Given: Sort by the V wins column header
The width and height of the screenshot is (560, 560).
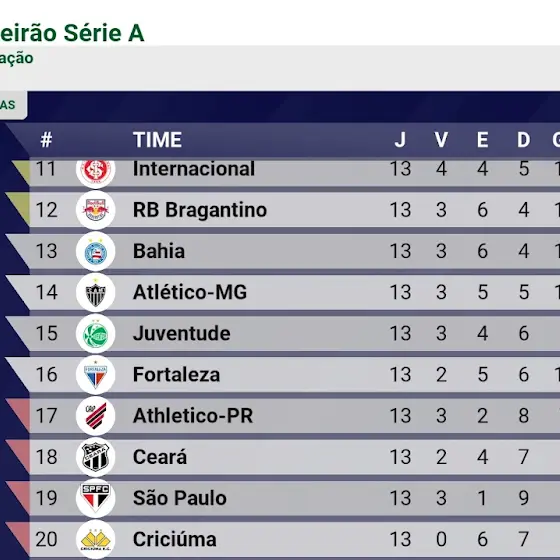Looking at the screenshot, I should click(441, 140).
